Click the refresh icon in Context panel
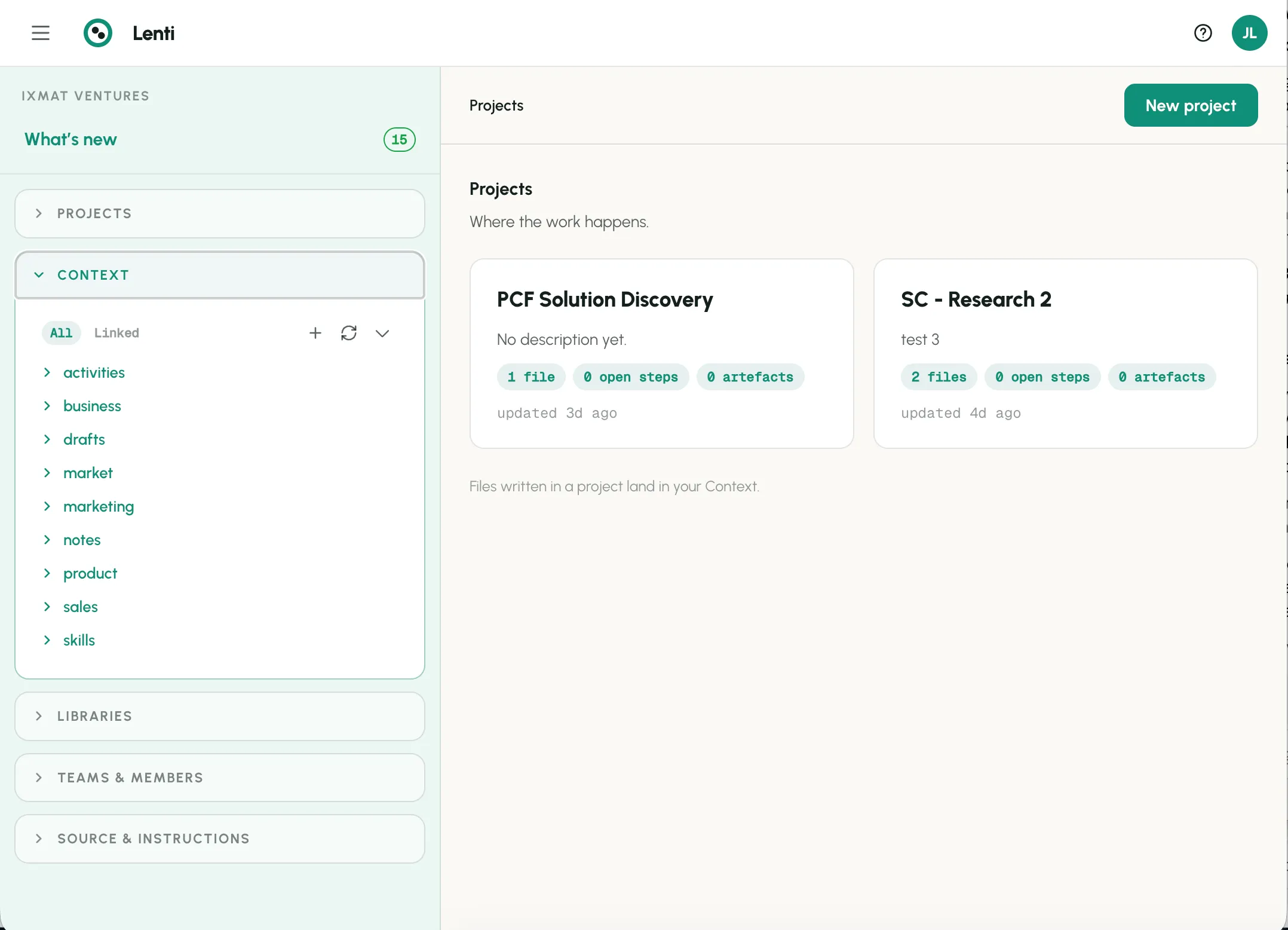 click(x=349, y=333)
